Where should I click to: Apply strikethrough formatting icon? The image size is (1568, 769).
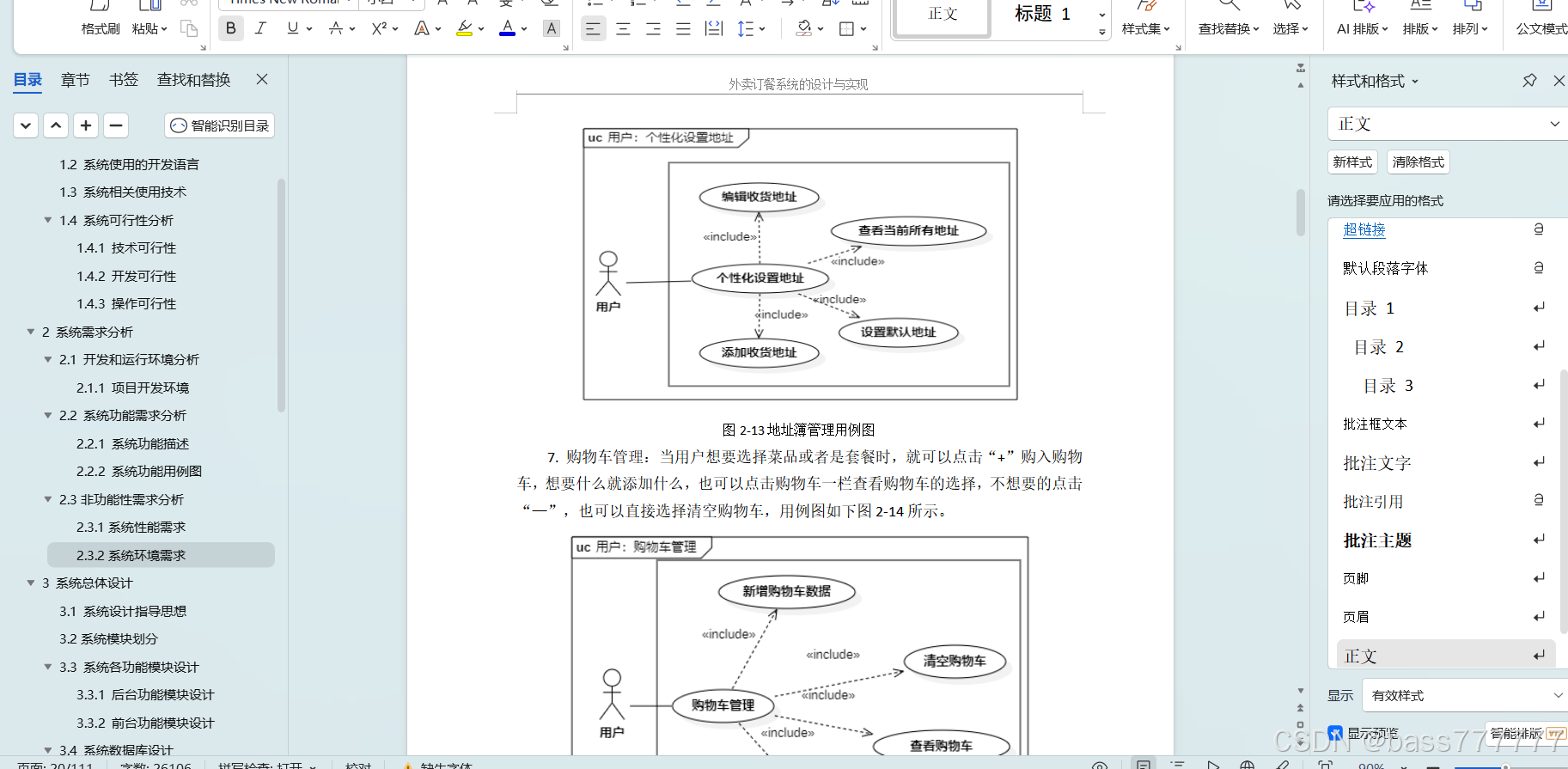[336, 28]
